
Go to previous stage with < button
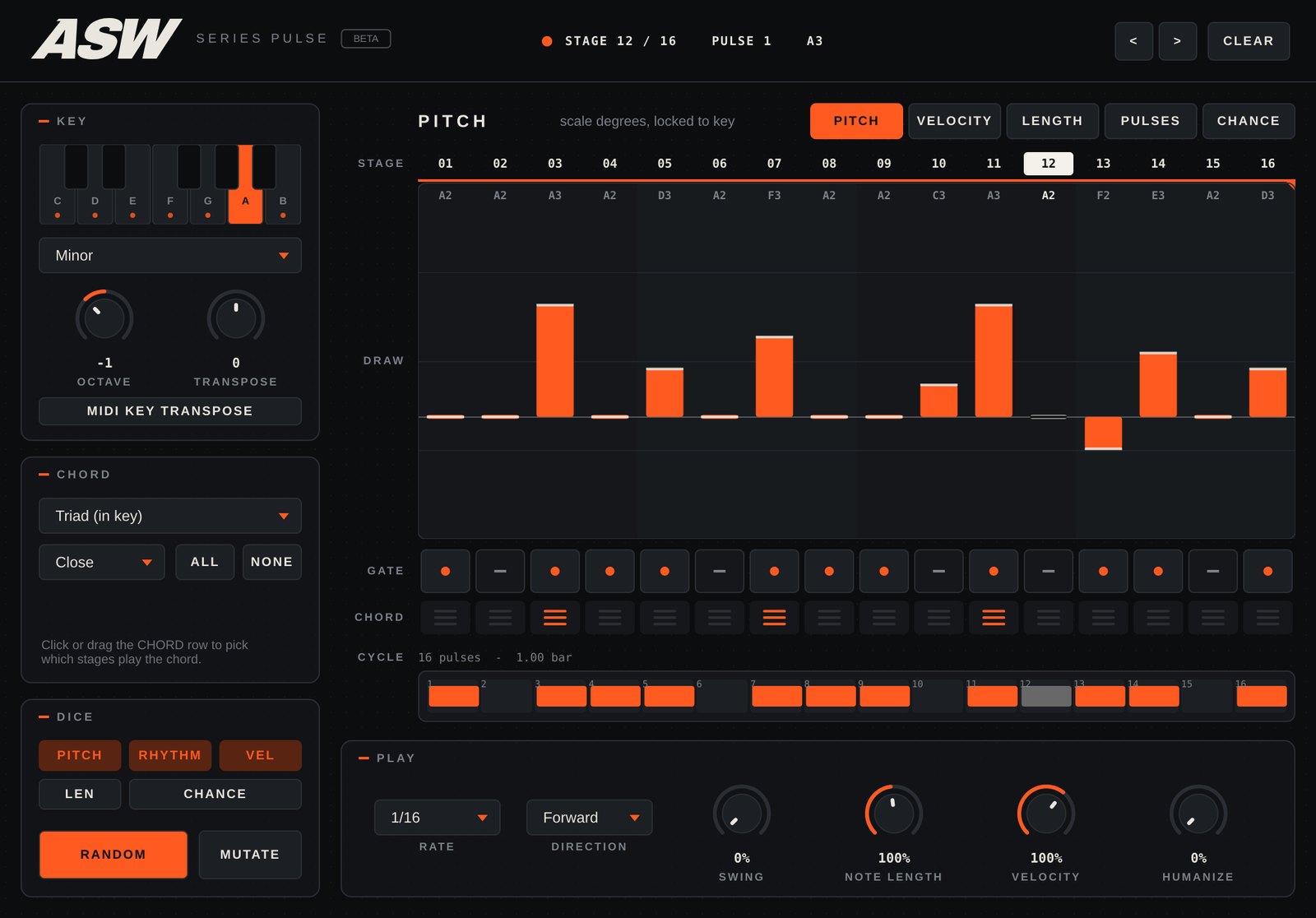(1133, 41)
